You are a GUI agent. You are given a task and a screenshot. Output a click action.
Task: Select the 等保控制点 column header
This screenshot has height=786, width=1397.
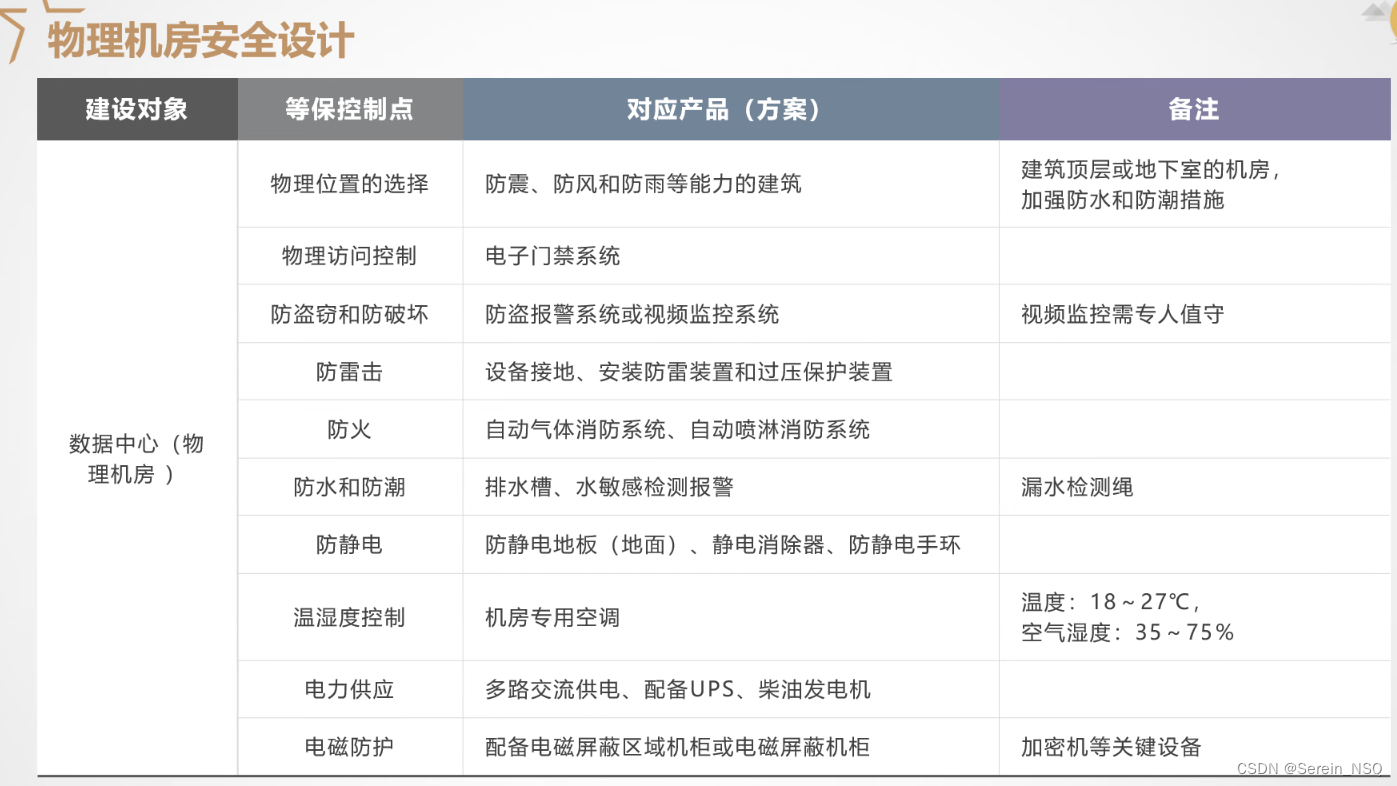[x=350, y=109]
